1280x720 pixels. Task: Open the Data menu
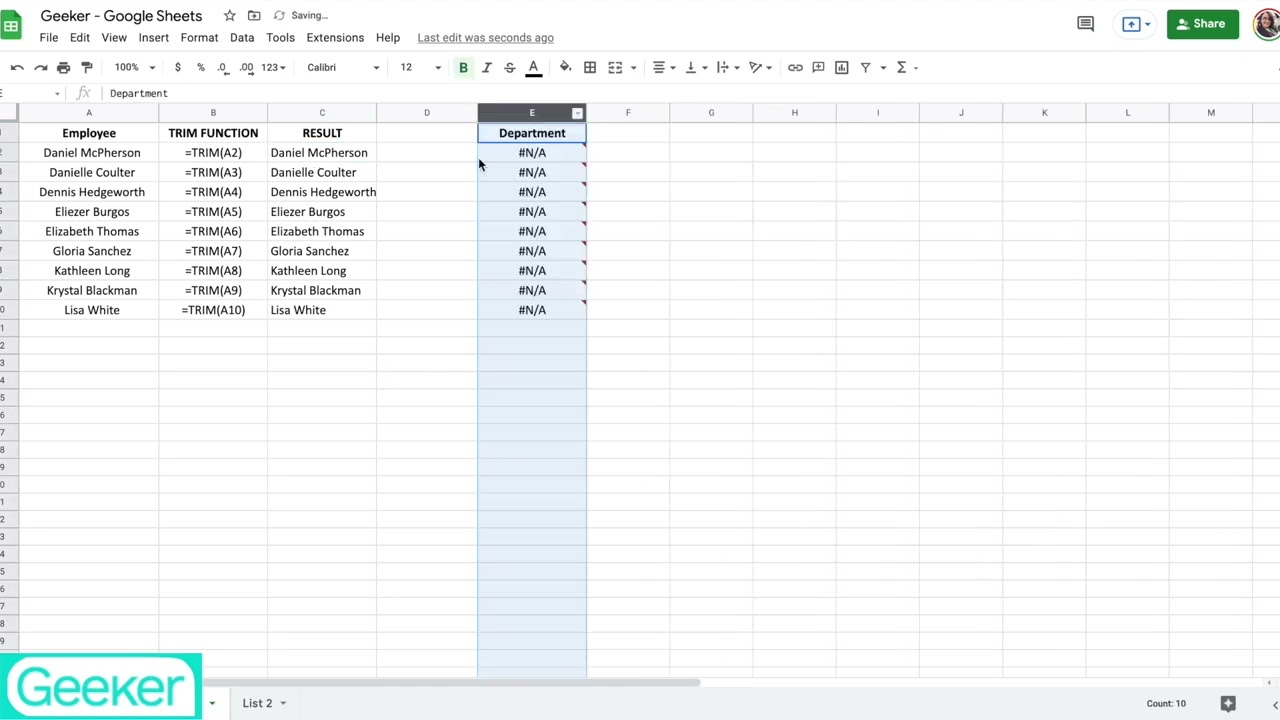pyautogui.click(x=242, y=37)
